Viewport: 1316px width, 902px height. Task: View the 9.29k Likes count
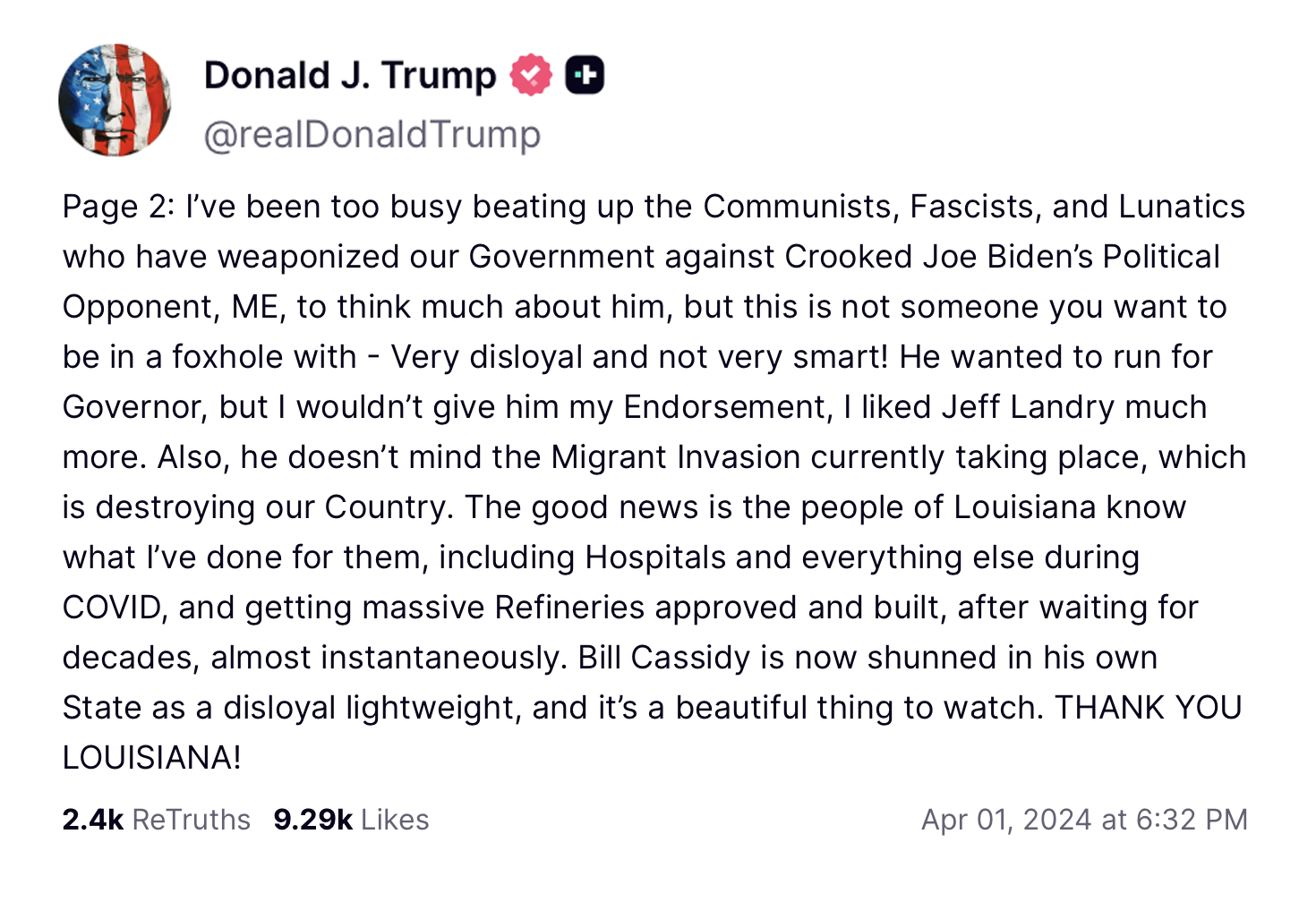pos(352,820)
